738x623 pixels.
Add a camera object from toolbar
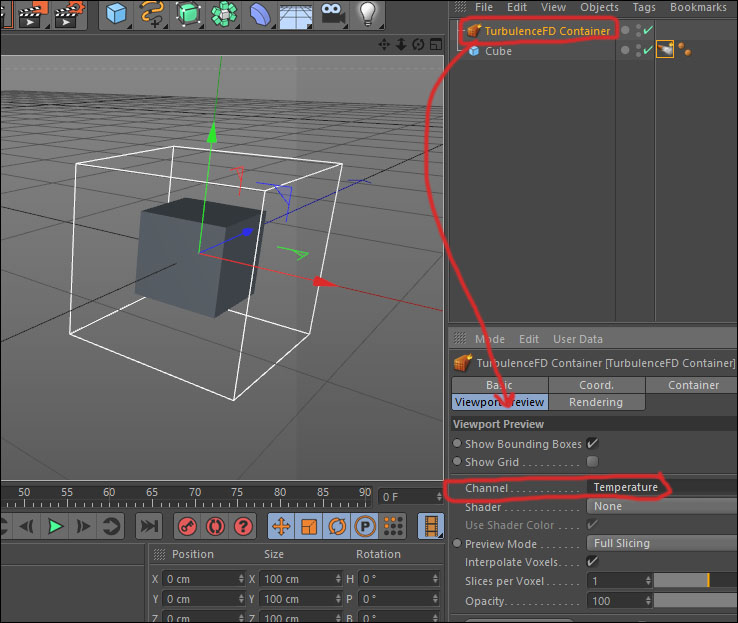332,14
